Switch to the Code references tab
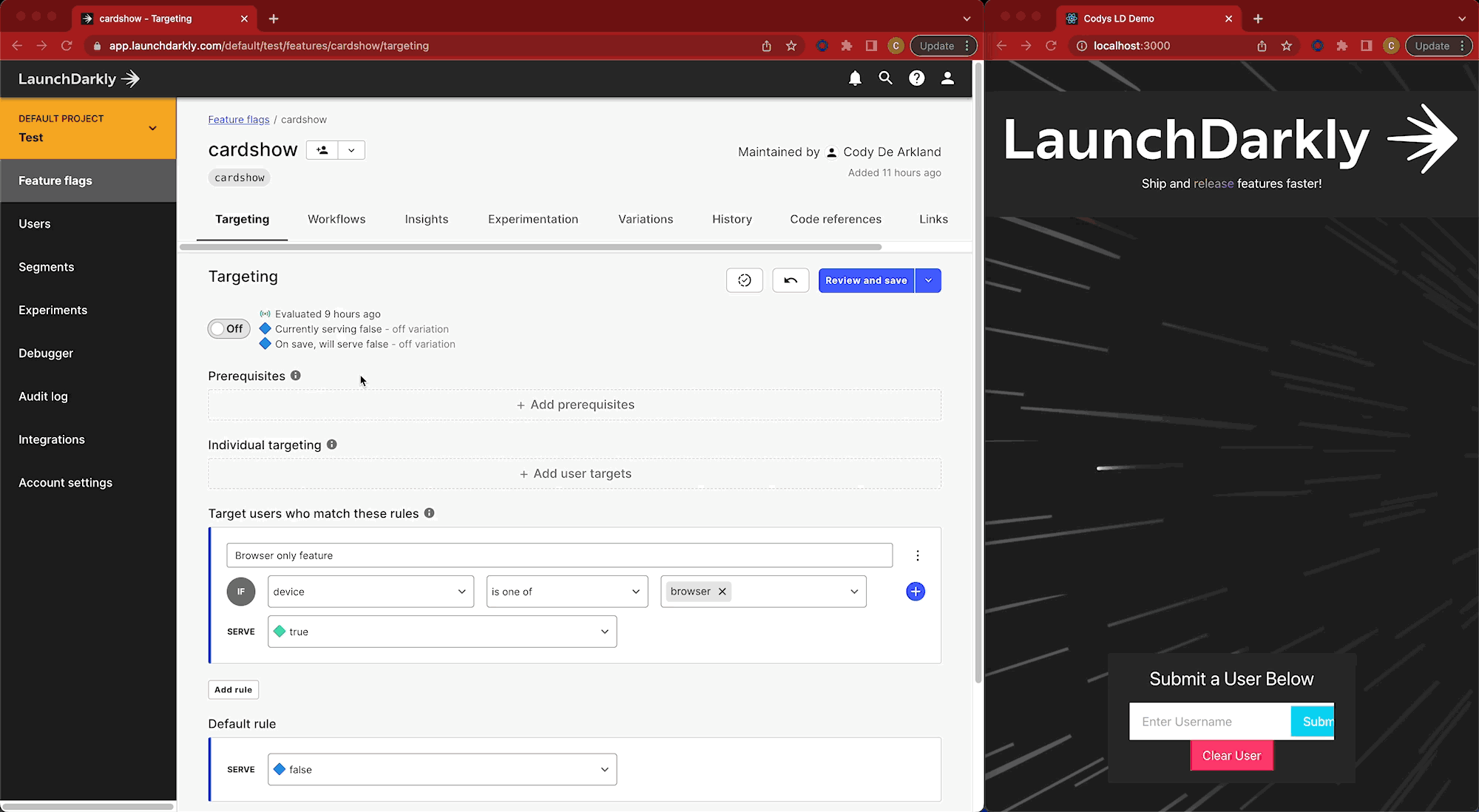 (836, 219)
